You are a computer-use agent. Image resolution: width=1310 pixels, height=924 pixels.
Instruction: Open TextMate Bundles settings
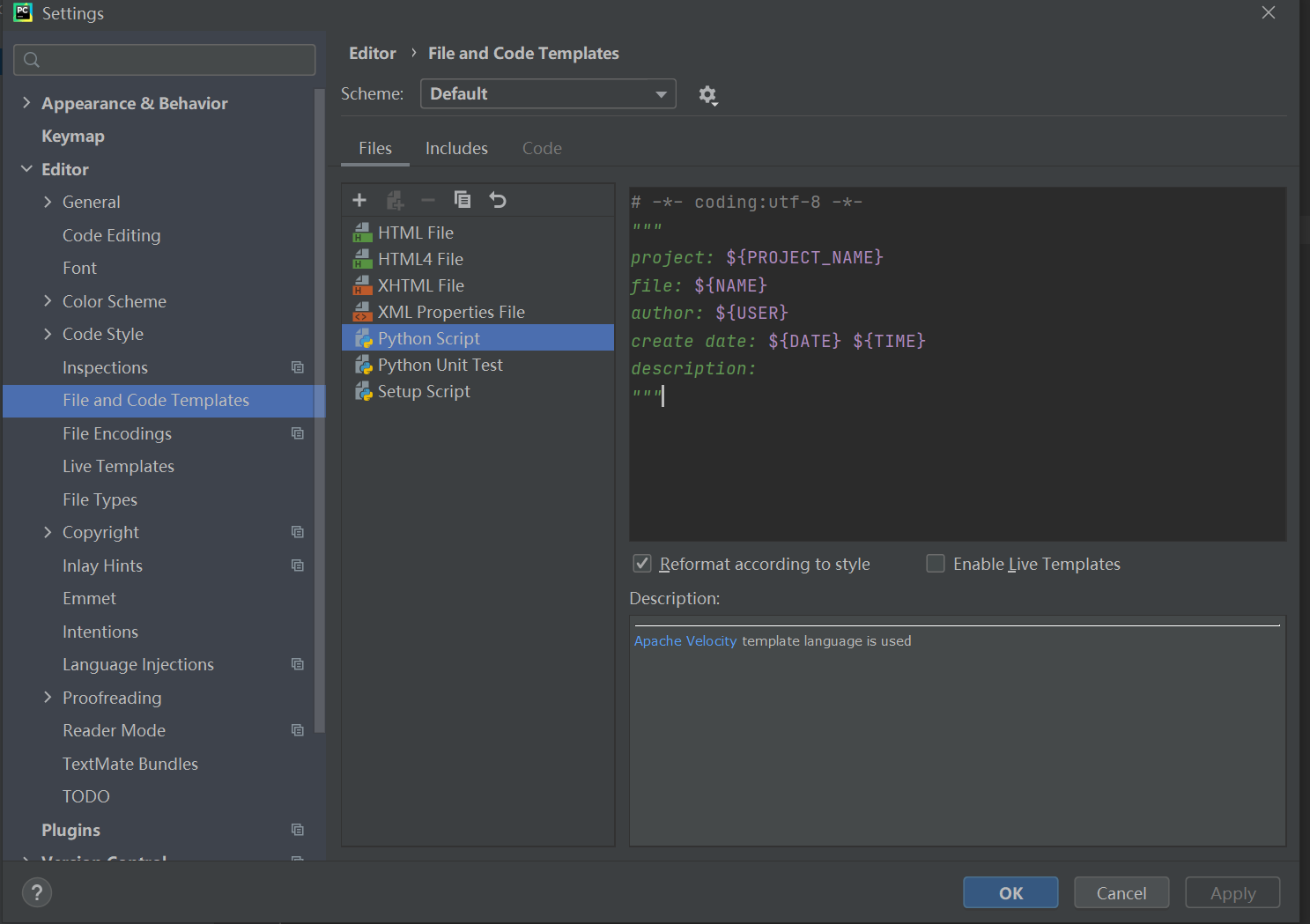pyautogui.click(x=130, y=764)
